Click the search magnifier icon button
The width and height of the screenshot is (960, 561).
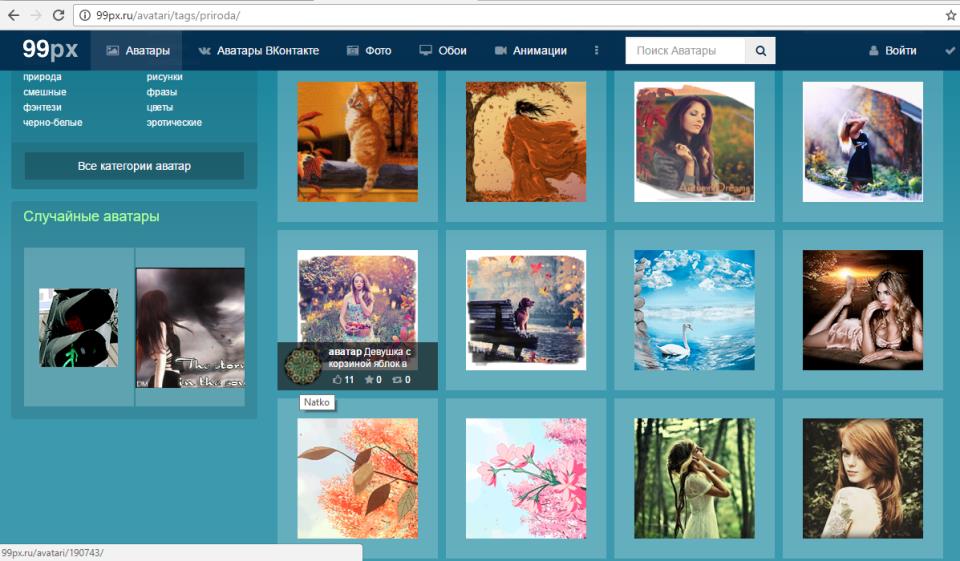[x=760, y=51]
